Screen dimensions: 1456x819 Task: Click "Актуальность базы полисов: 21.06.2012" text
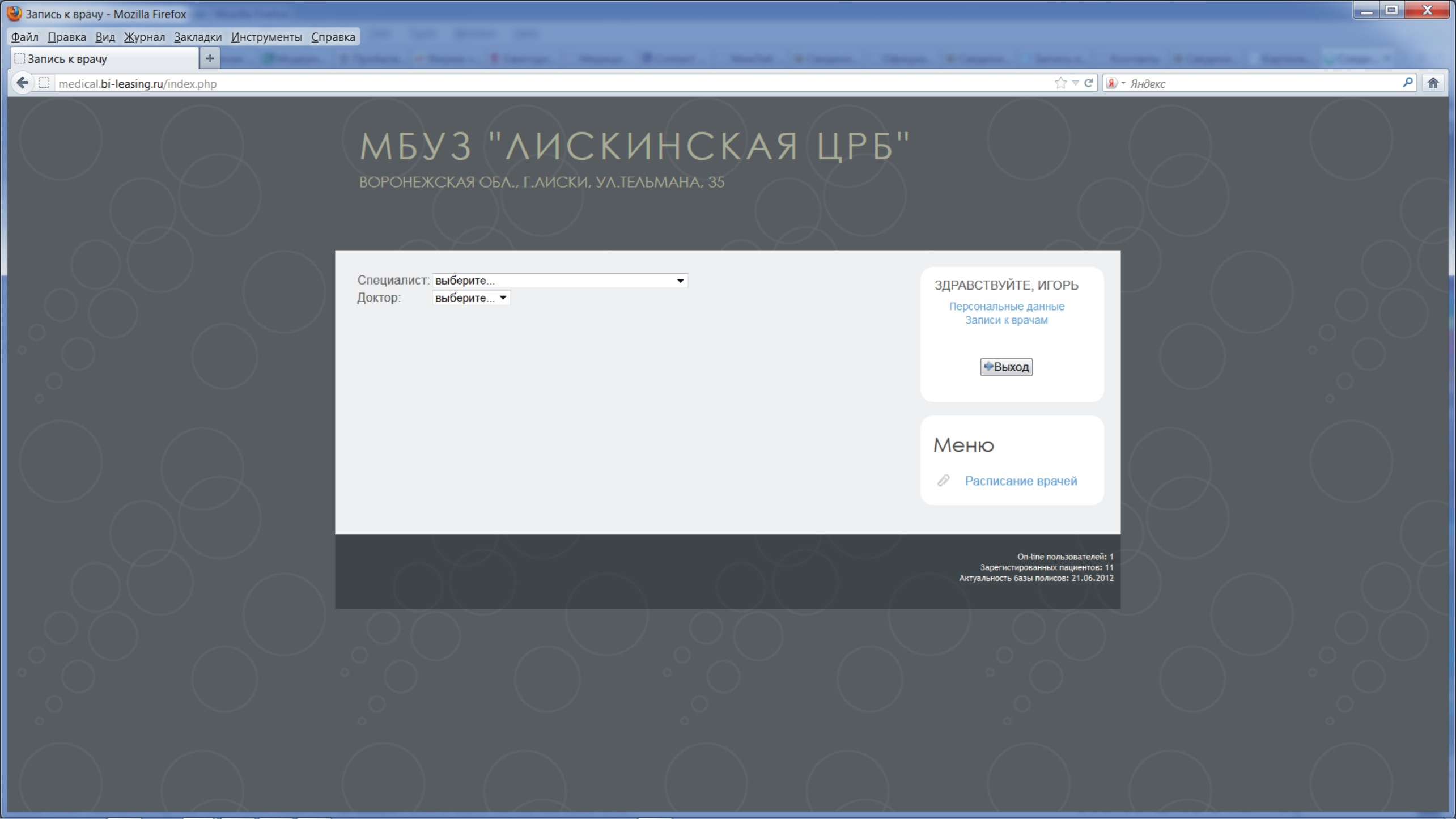point(1037,578)
